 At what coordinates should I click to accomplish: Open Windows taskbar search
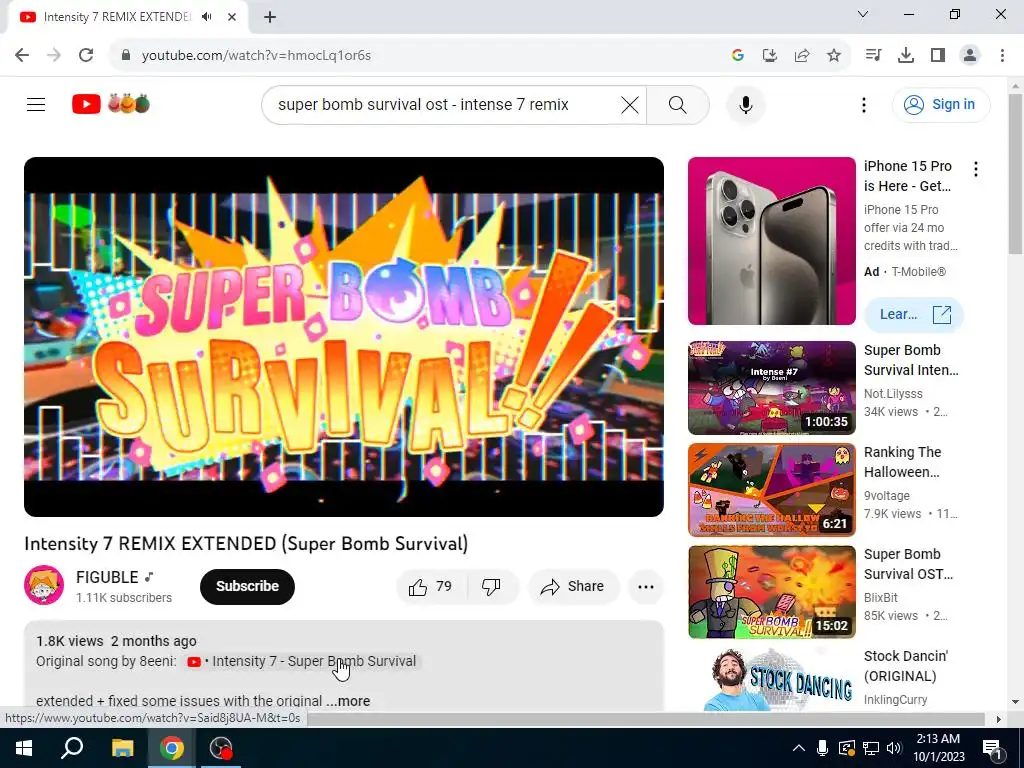(72, 748)
